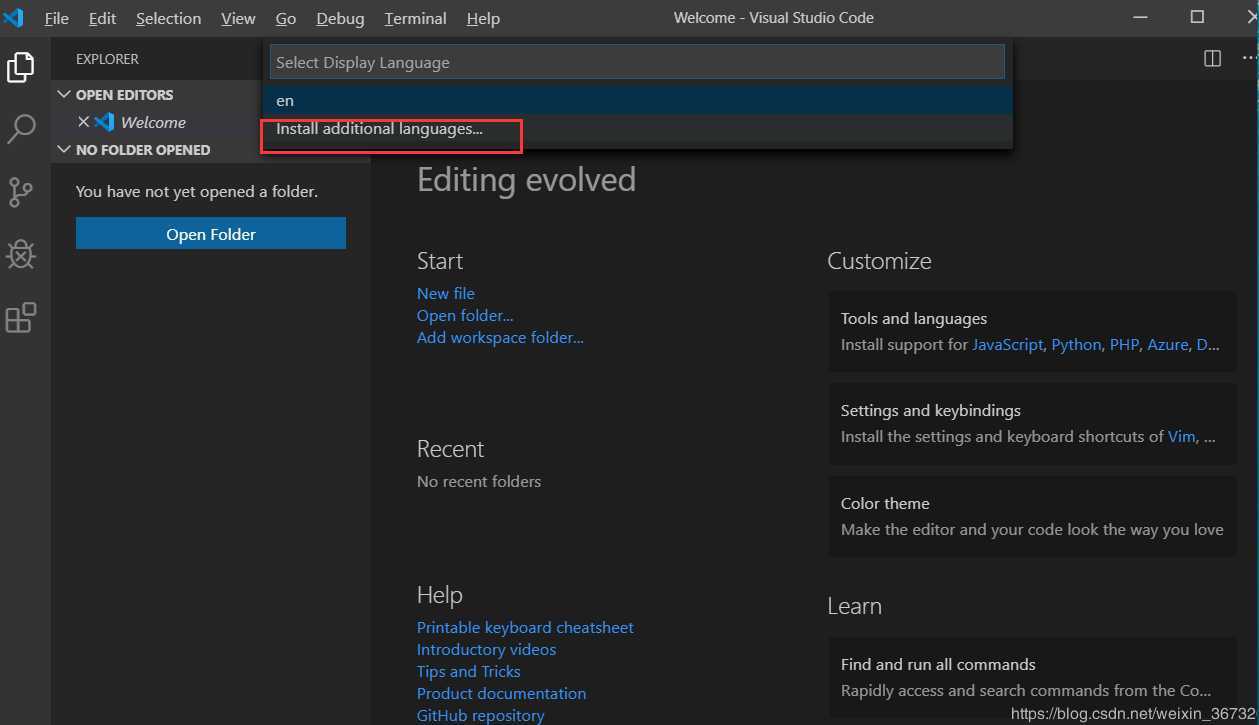This screenshot has width=1259, height=725.
Task: Focus the Select Display Language input
Action: [x=637, y=62]
